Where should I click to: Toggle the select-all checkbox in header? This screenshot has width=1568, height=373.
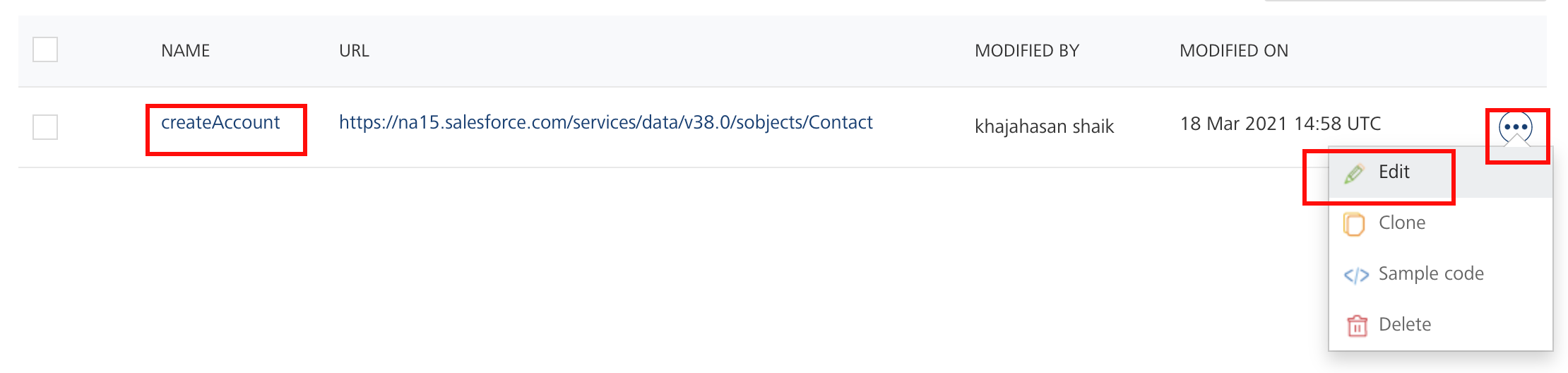45,49
